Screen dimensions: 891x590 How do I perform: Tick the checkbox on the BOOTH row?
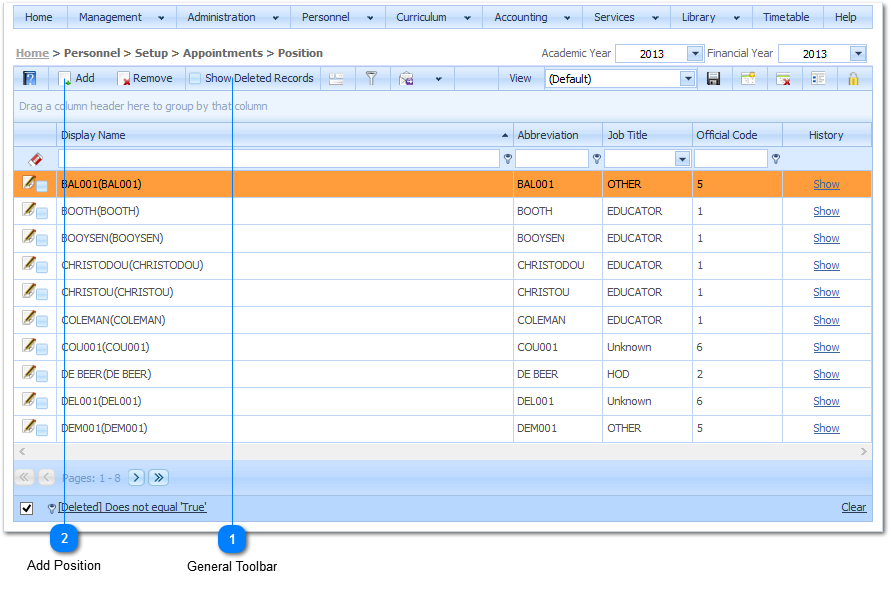(42, 213)
